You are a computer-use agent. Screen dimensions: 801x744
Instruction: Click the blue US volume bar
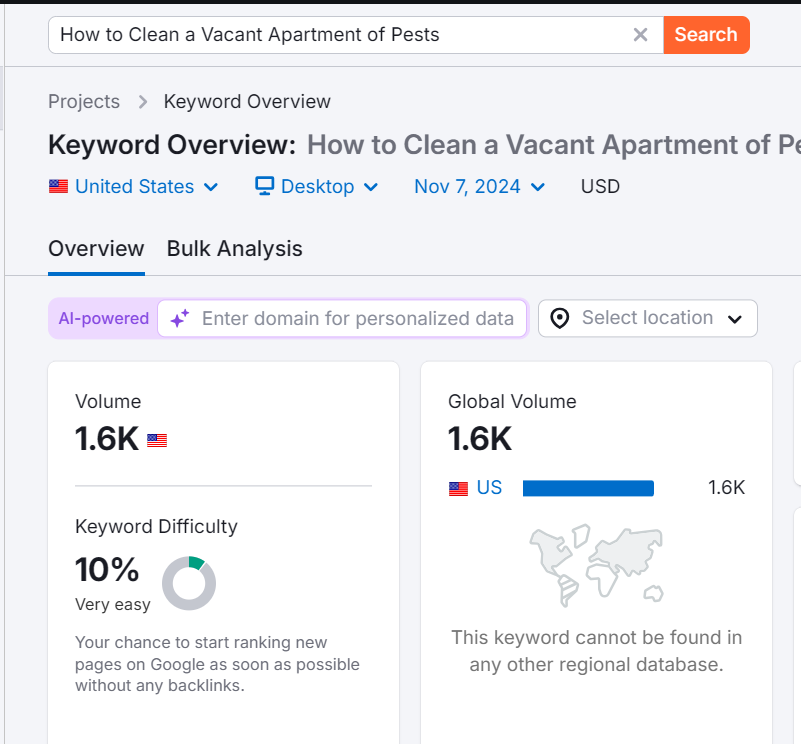pos(588,488)
